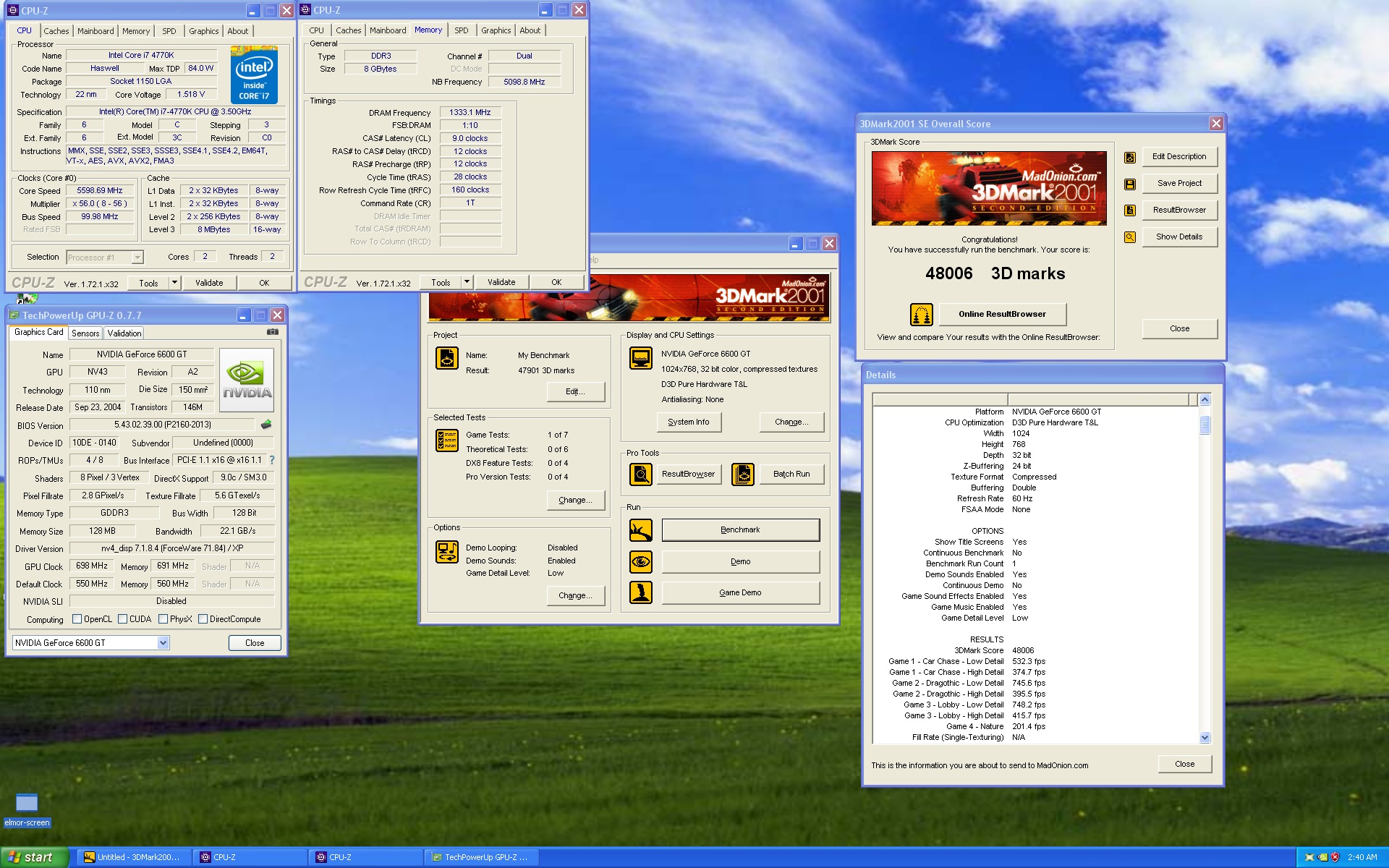Click the red security shield tray icon

[x=1335, y=857]
